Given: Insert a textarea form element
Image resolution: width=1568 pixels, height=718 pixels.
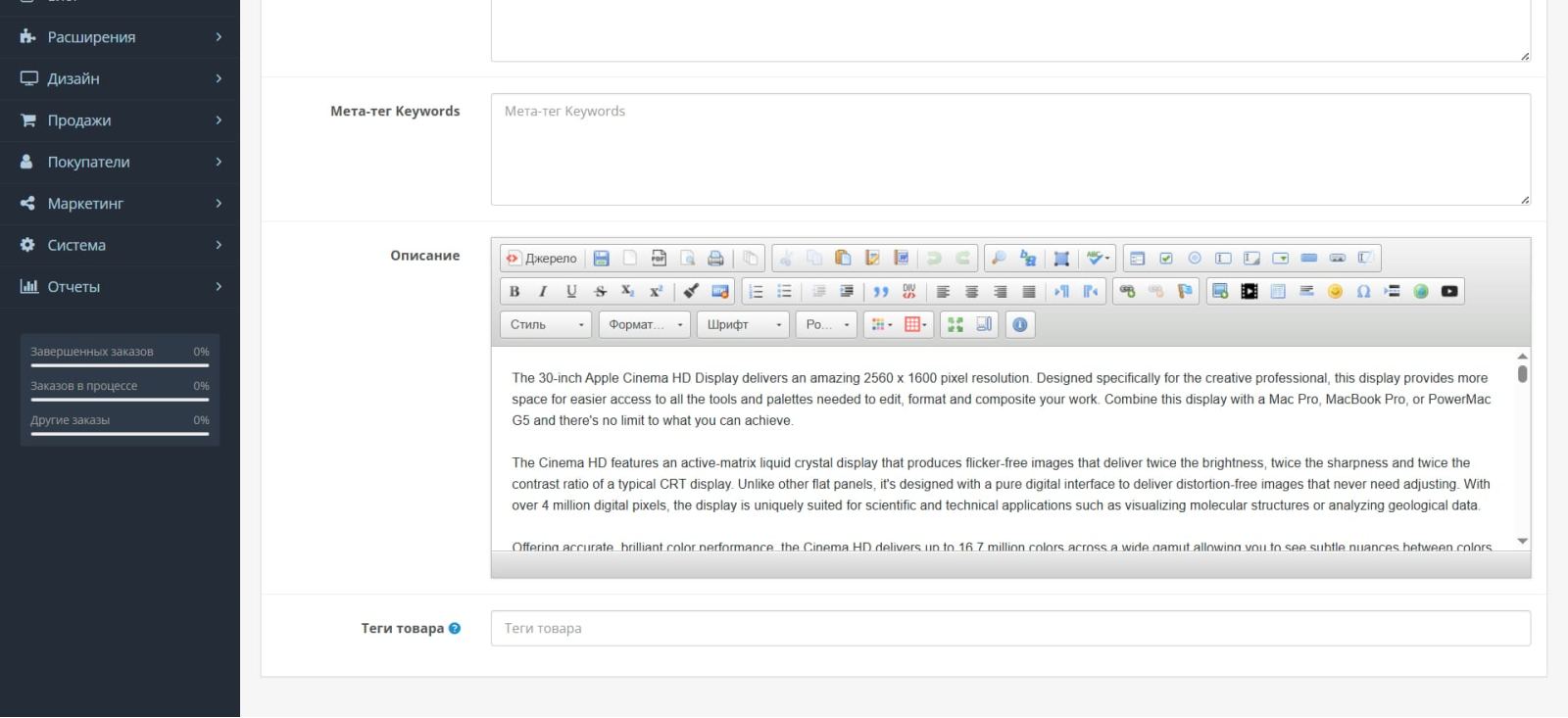Looking at the screenshot, I should coord(1251,259).
